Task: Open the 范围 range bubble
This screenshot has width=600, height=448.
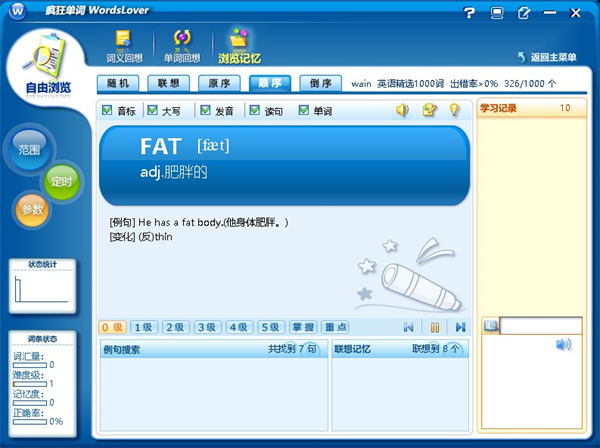Action: [30, 150]
